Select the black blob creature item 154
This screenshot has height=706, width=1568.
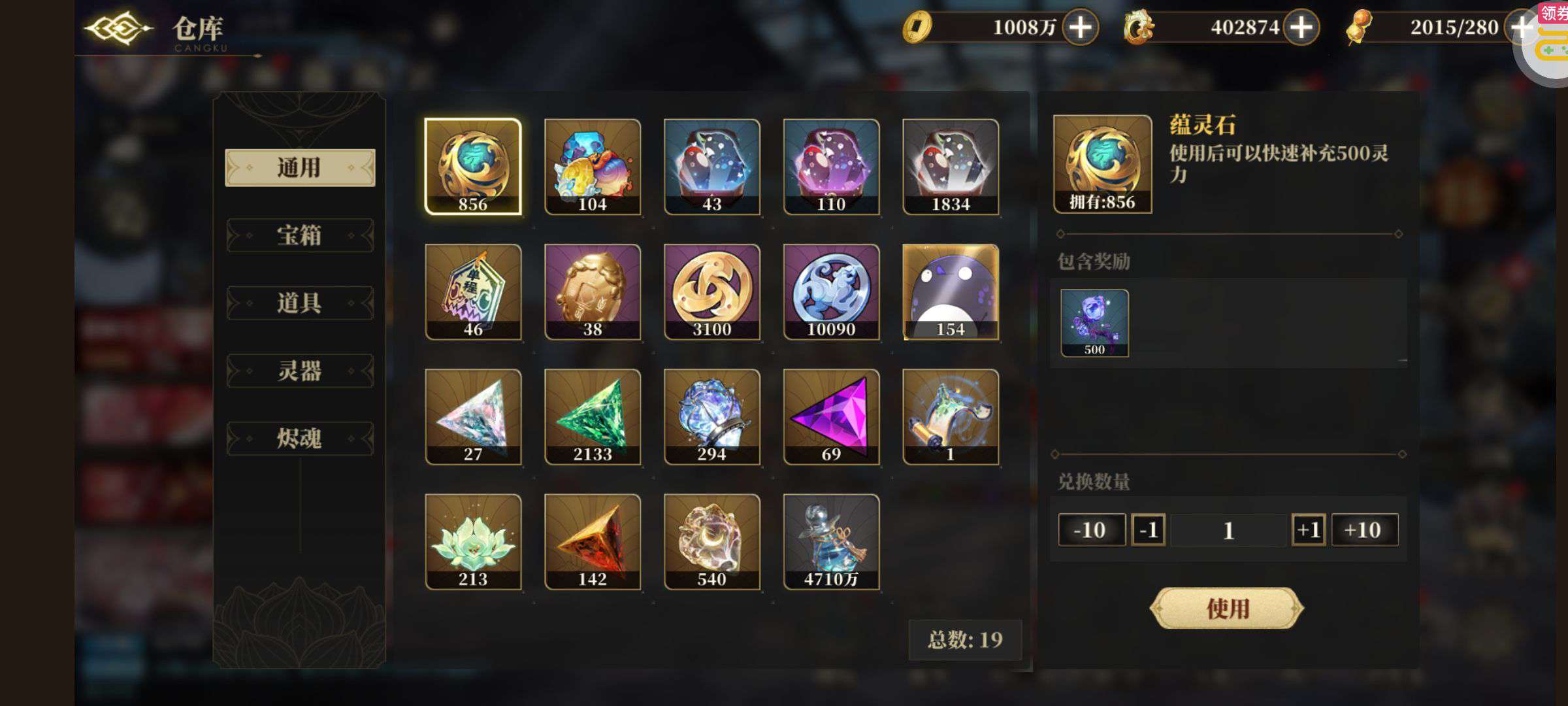coord(951,292)
